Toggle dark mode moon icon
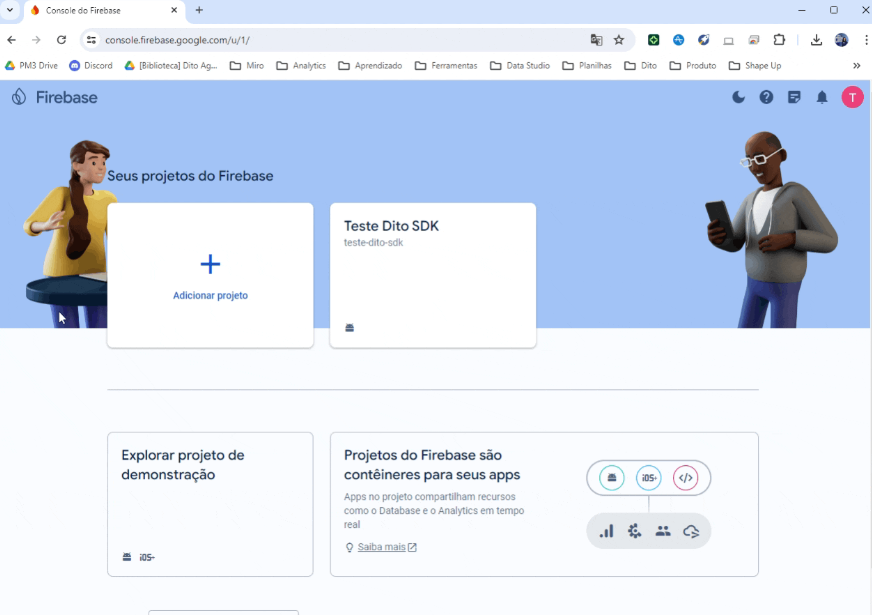872x615 pixels. click(738, 97)
